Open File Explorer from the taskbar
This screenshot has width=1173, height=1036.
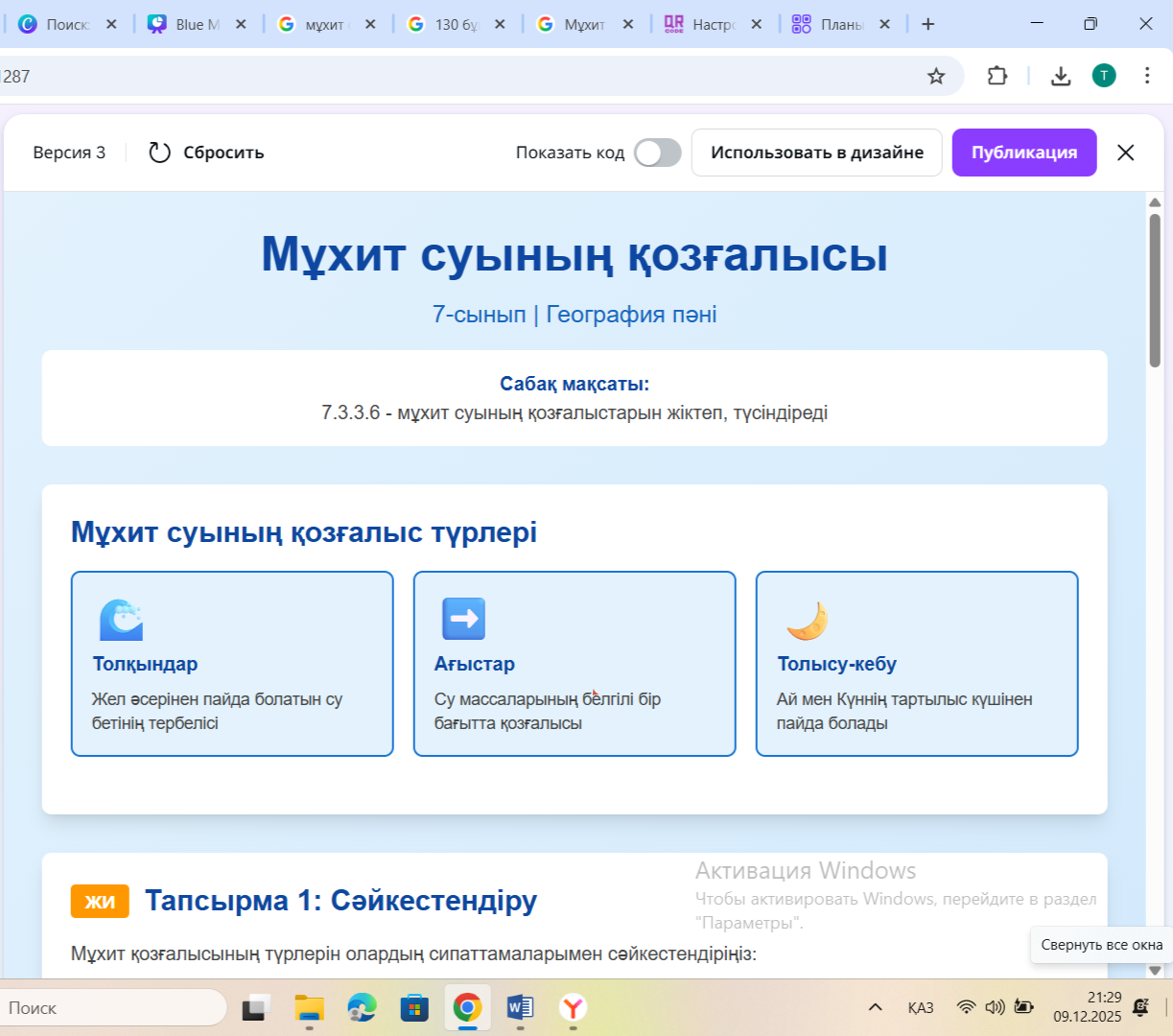(x=309, y=1008)
